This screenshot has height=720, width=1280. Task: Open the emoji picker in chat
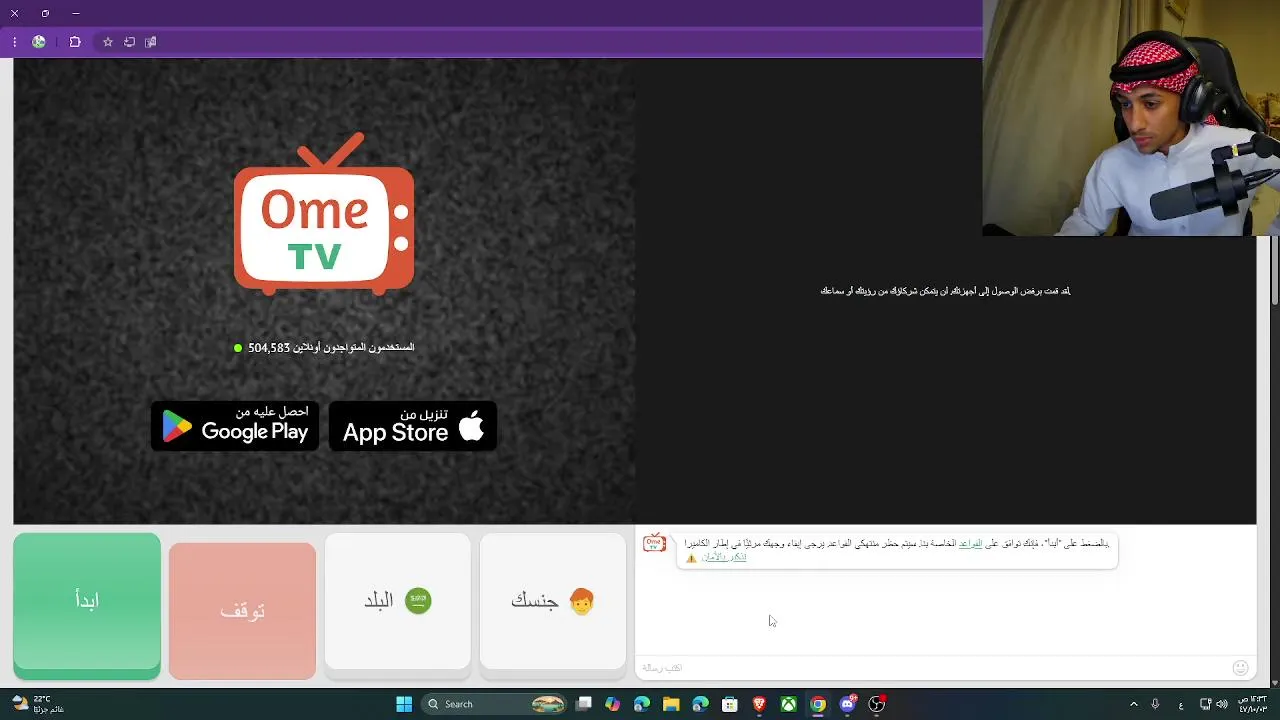(x=1240, y=668)
